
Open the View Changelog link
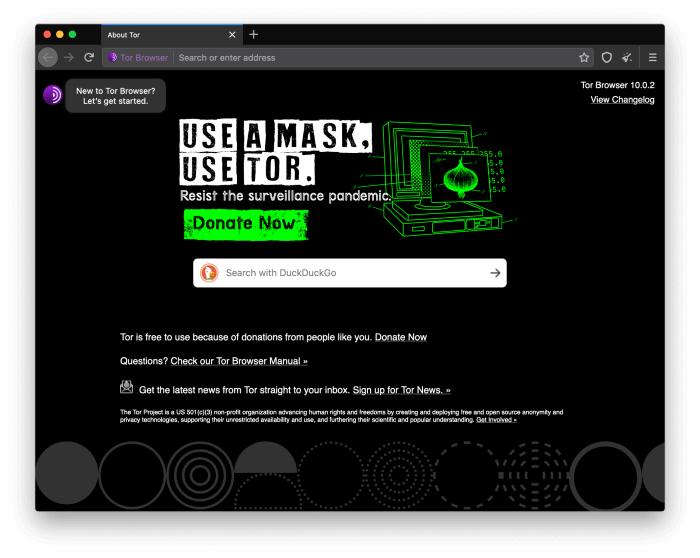point(622,100)
